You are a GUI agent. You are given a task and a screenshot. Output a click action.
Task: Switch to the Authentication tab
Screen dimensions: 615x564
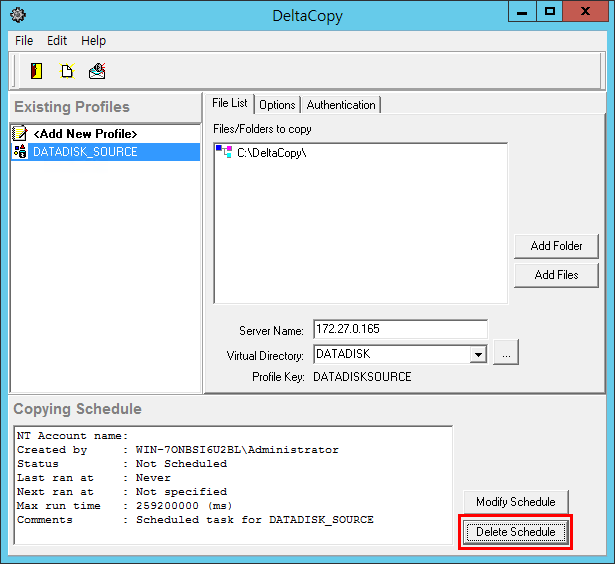[341, 105]
